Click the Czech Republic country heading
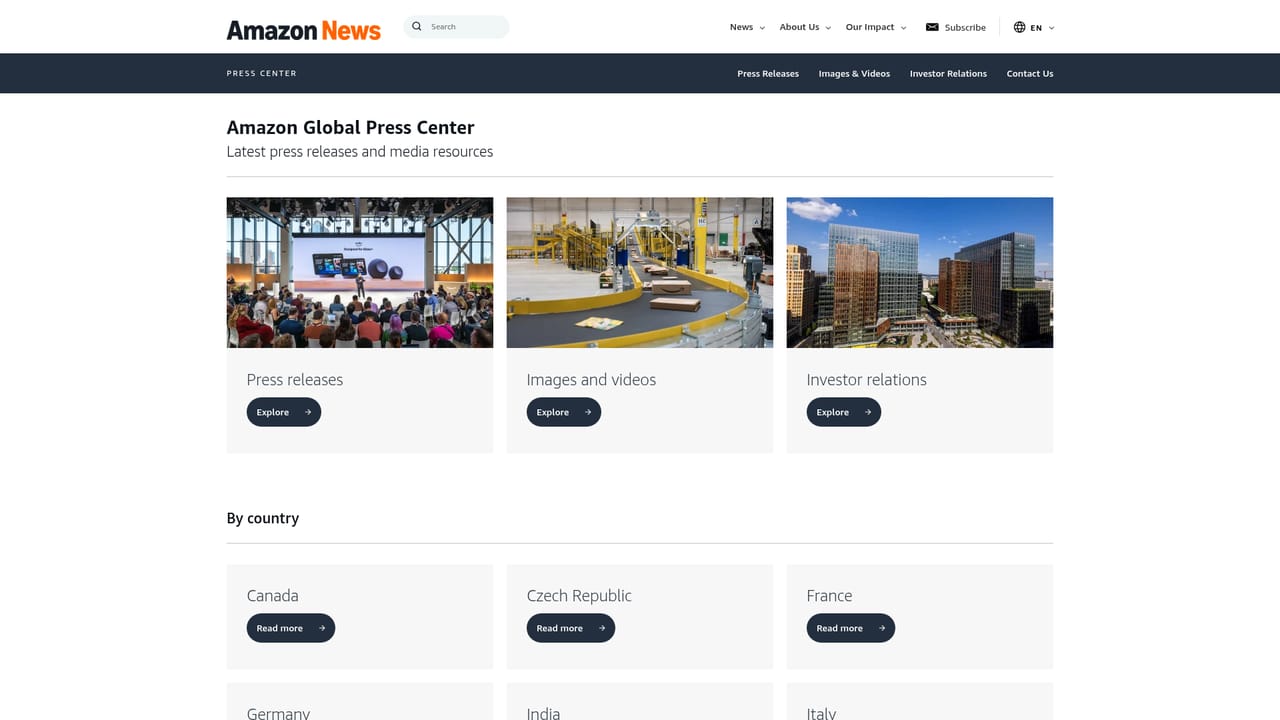 (x=579, y=596)
